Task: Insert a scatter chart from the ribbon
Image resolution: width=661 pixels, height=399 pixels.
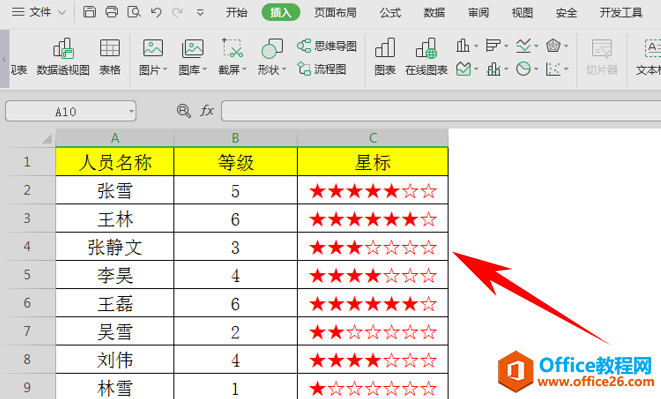Action: pos(553,69)
